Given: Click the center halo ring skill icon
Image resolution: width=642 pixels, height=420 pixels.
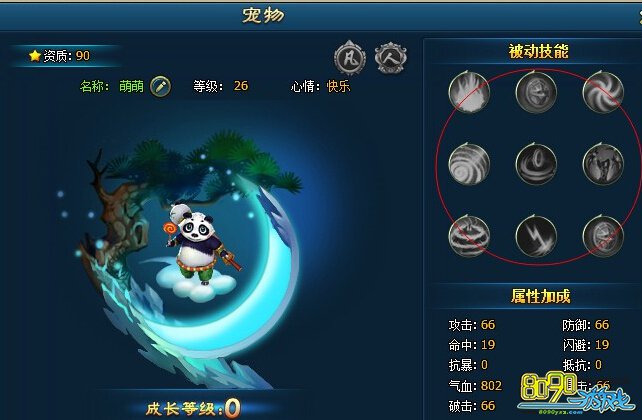Looking at the screenshot, I should pos(536,164).
